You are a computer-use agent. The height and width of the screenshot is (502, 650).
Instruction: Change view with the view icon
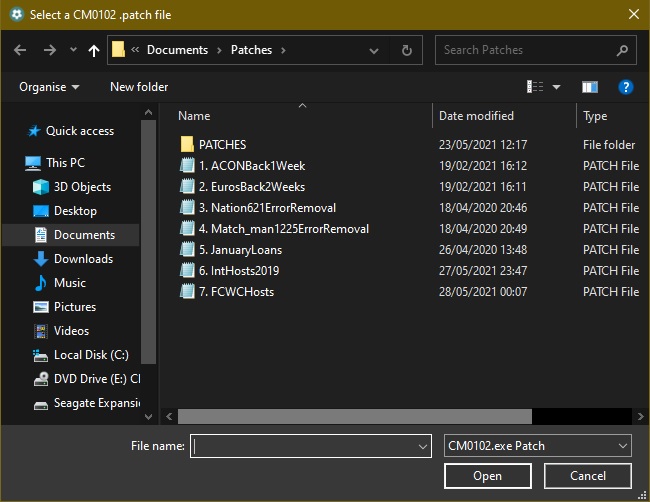click(535, 87)
